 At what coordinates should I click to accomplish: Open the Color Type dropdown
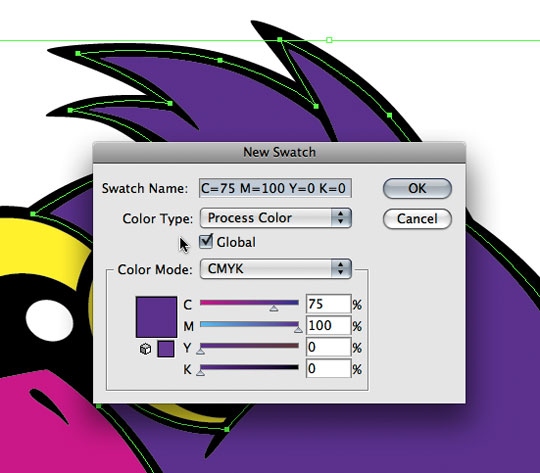point(276,218)
